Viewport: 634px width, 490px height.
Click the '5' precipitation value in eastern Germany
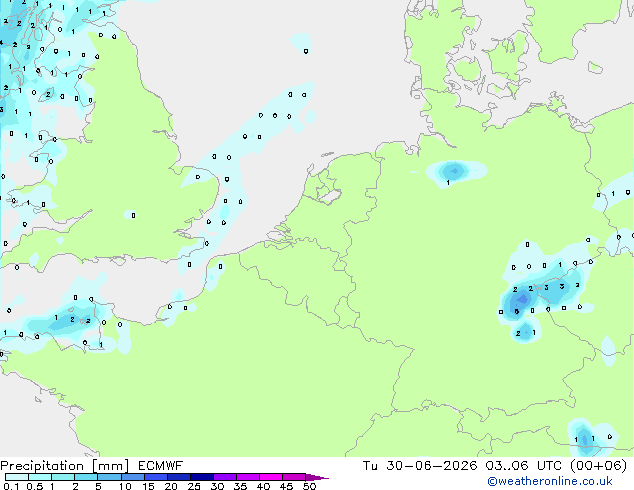pyautogui.click(x=516, y=312)
